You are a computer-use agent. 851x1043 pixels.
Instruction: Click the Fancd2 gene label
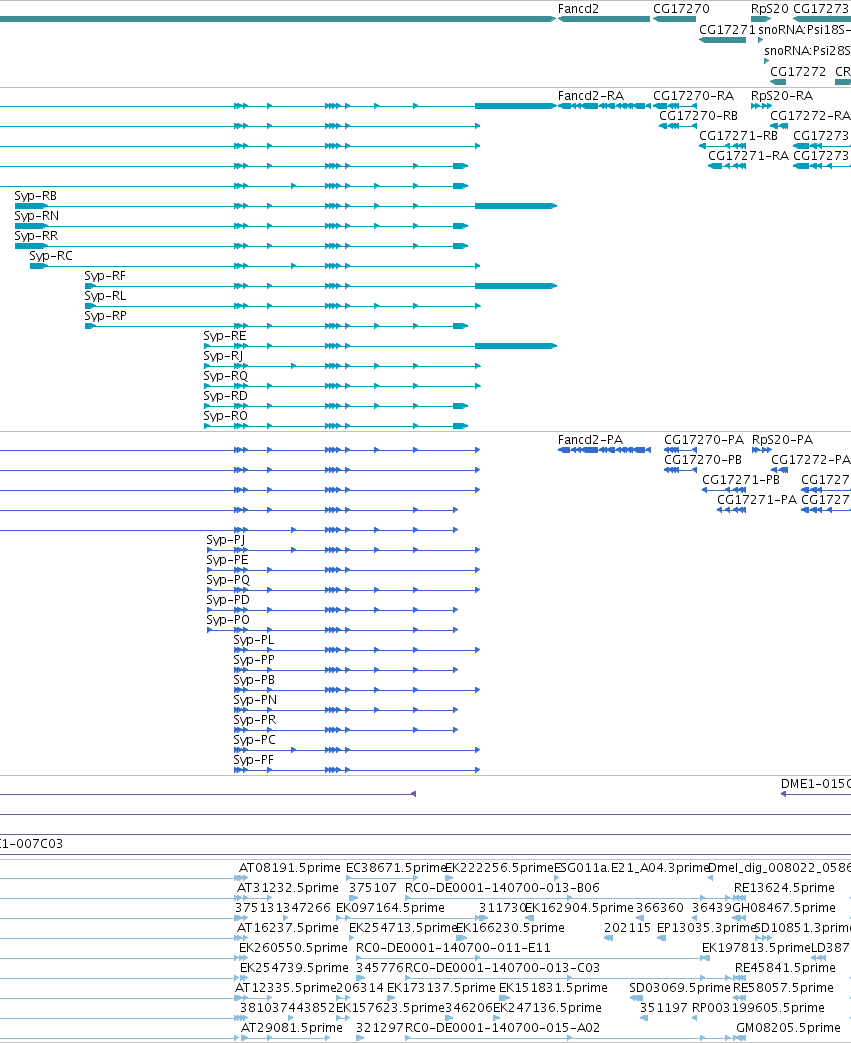coord(578,9)
